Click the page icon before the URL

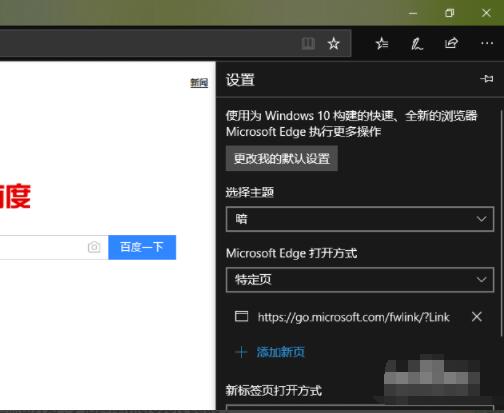point(241,316)
